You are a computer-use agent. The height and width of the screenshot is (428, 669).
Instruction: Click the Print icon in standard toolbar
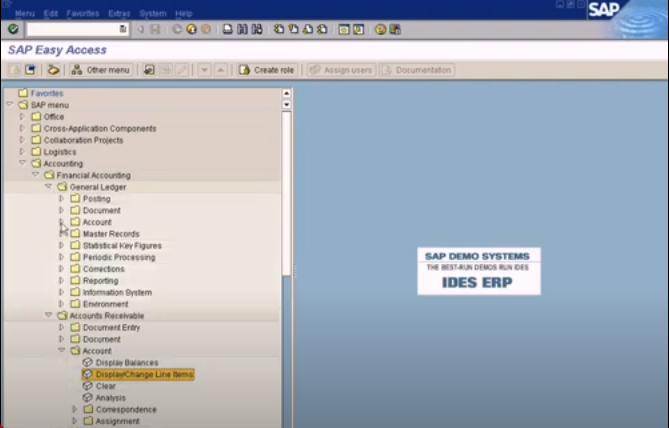tap(228, 29)
